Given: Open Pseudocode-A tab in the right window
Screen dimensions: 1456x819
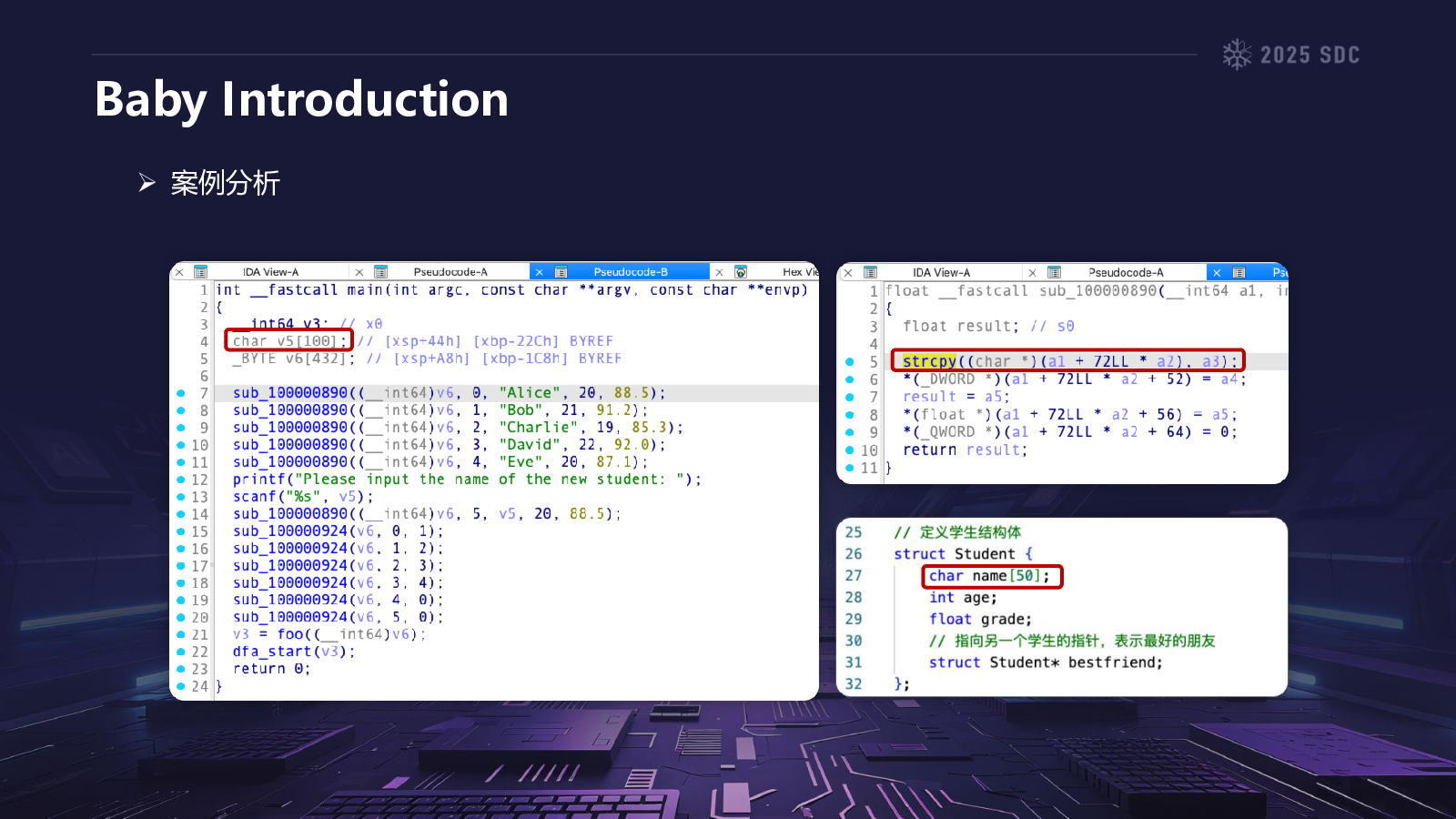Looking at the screenshot, I should click(1126, 272).
